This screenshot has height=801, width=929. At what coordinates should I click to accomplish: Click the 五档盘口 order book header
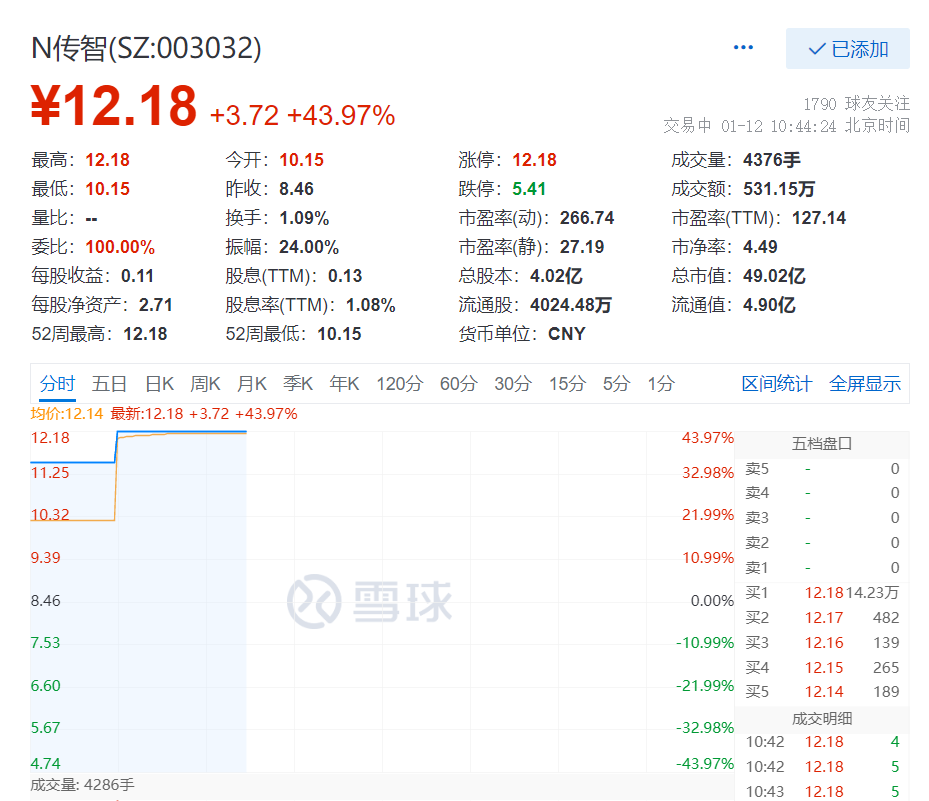click(x=822, y=444)
